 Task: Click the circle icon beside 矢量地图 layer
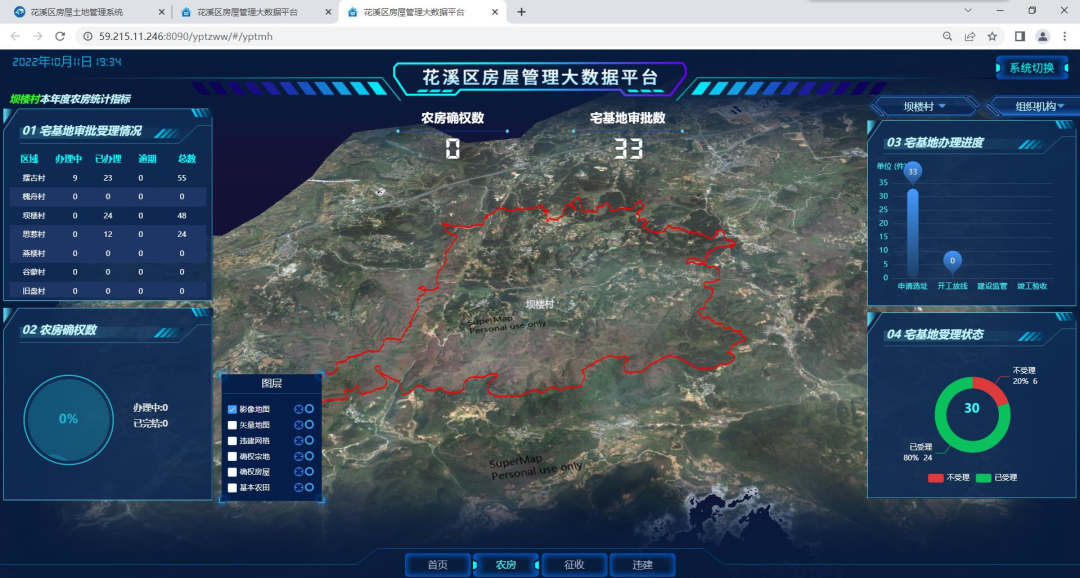pos(310,425)
